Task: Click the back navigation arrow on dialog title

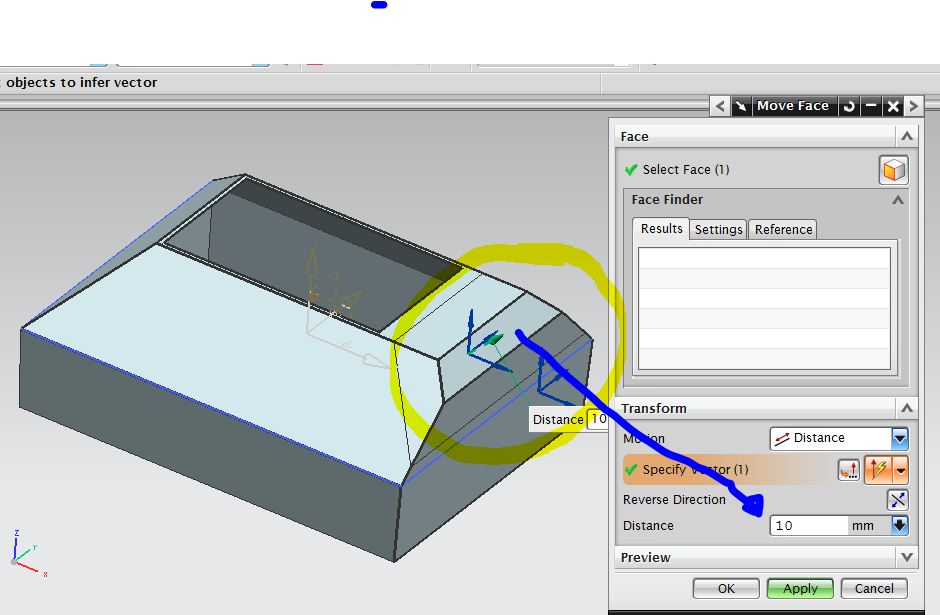Action: click(x=718, y=106)
